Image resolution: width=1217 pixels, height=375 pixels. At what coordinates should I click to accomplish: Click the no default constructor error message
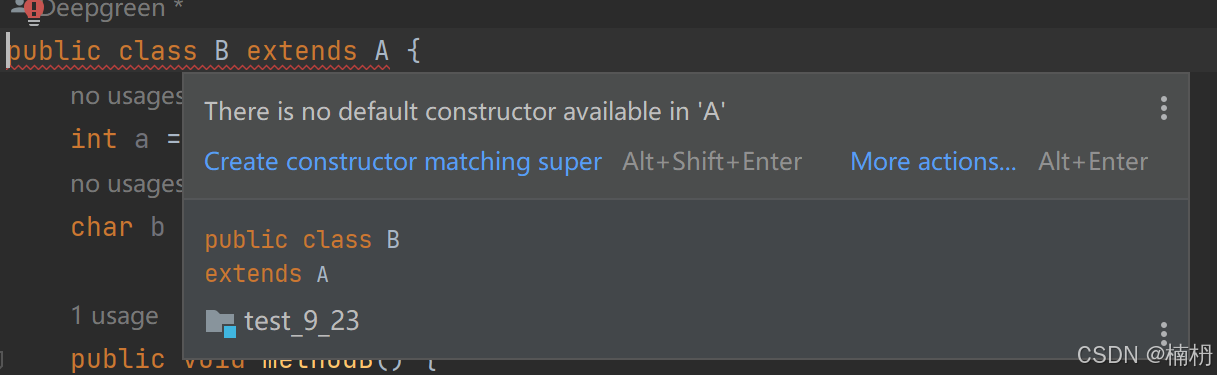coord(465,111)
